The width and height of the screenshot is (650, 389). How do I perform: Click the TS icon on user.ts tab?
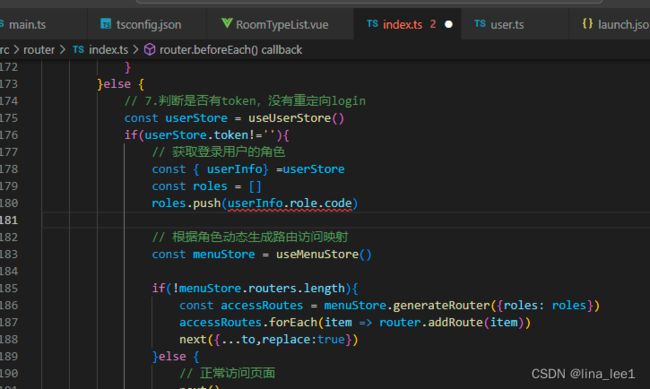tap(480, 24)
